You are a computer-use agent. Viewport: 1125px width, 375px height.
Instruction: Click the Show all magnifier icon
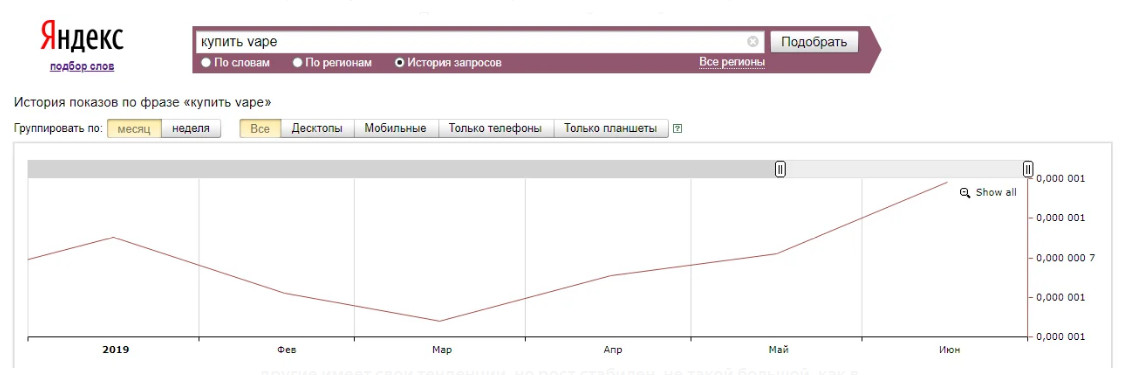[x=965, y=193]
